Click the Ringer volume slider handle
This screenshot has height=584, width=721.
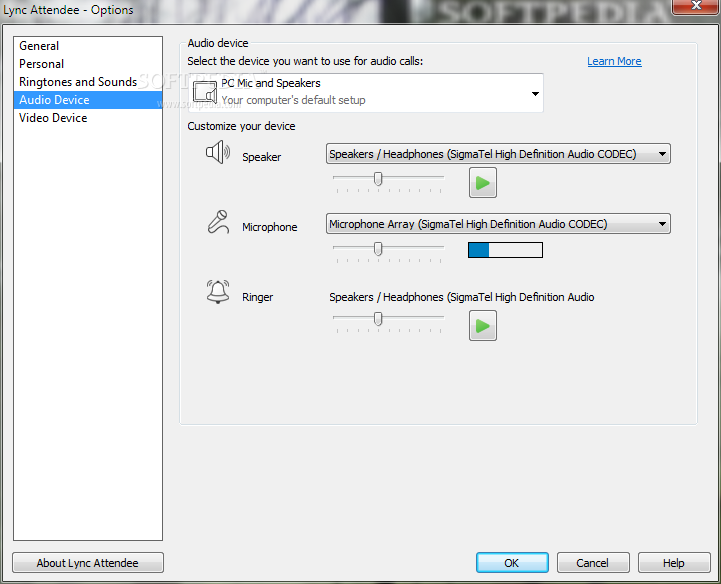click(x=378, y=319)
